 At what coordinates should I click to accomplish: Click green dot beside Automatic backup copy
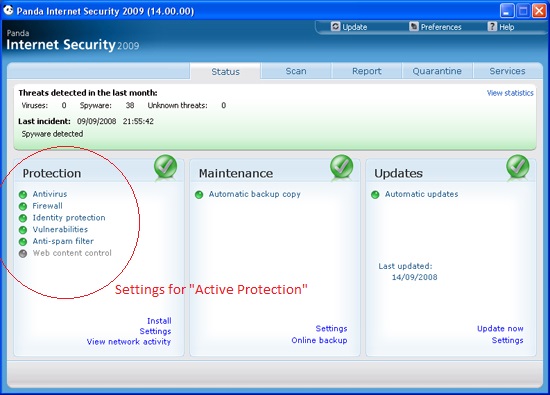199,195
